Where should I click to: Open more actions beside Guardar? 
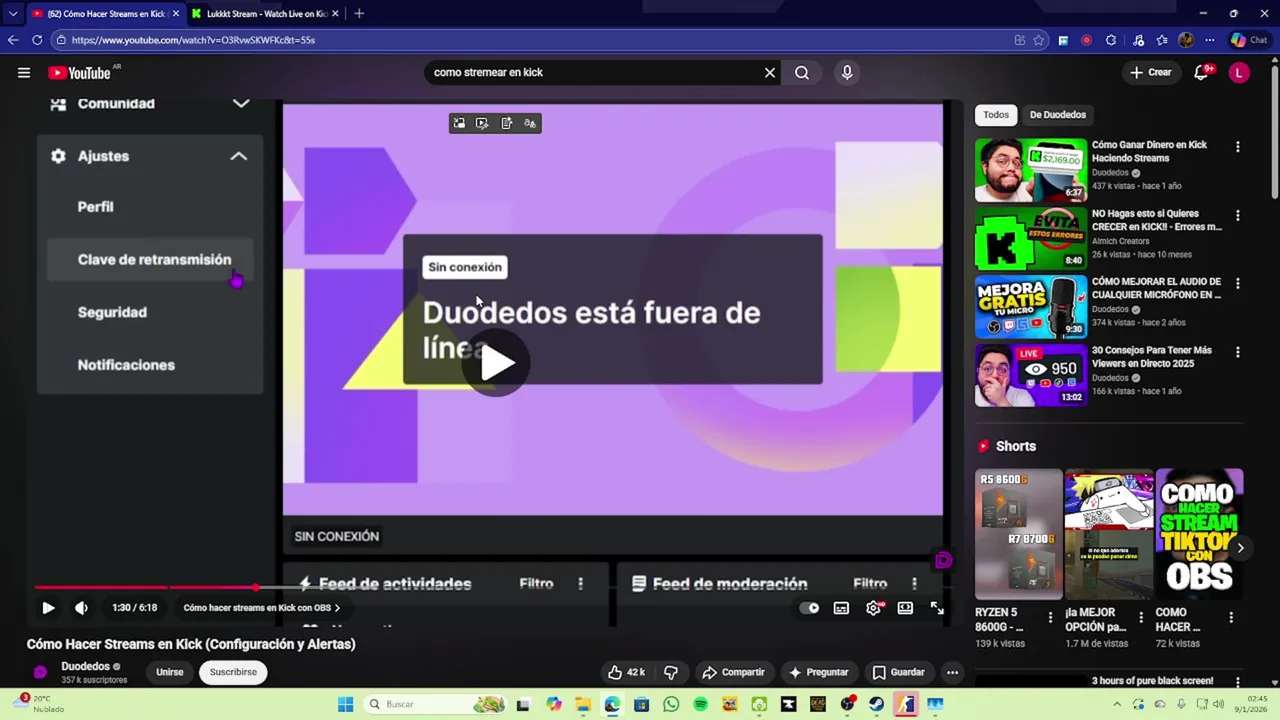[x=953, y=672]
